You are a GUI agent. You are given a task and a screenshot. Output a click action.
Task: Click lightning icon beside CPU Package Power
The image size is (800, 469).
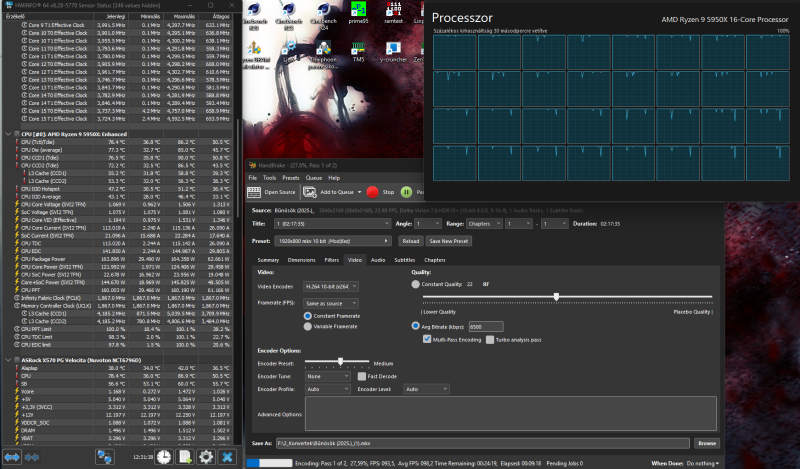pos(17,259)
